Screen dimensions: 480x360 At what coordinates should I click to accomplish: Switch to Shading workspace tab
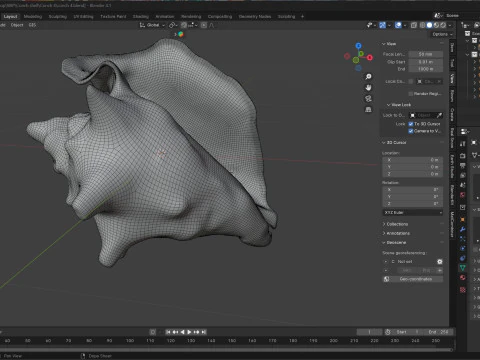[141, 16]
